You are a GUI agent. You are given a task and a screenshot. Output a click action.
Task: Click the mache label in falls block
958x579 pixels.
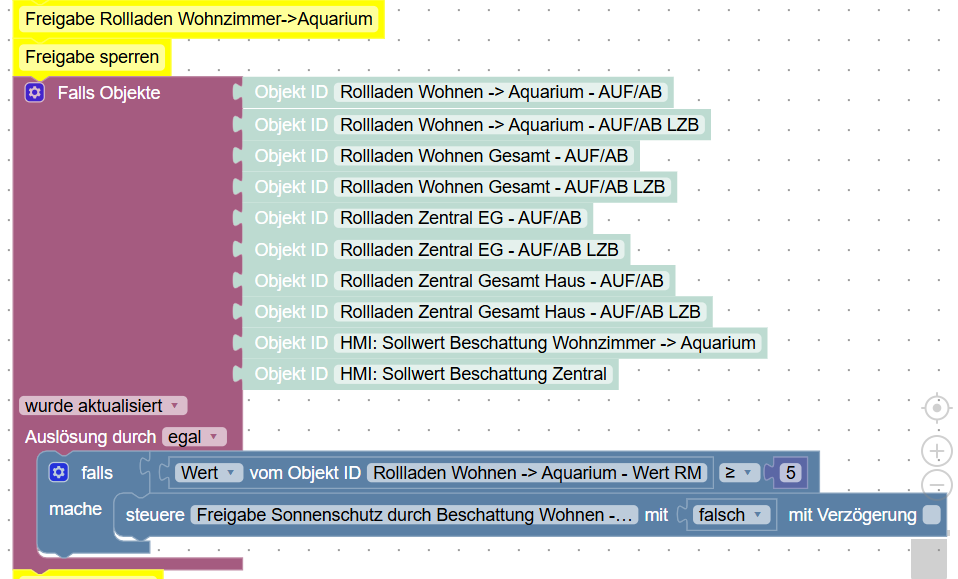[x=76, y=509]
